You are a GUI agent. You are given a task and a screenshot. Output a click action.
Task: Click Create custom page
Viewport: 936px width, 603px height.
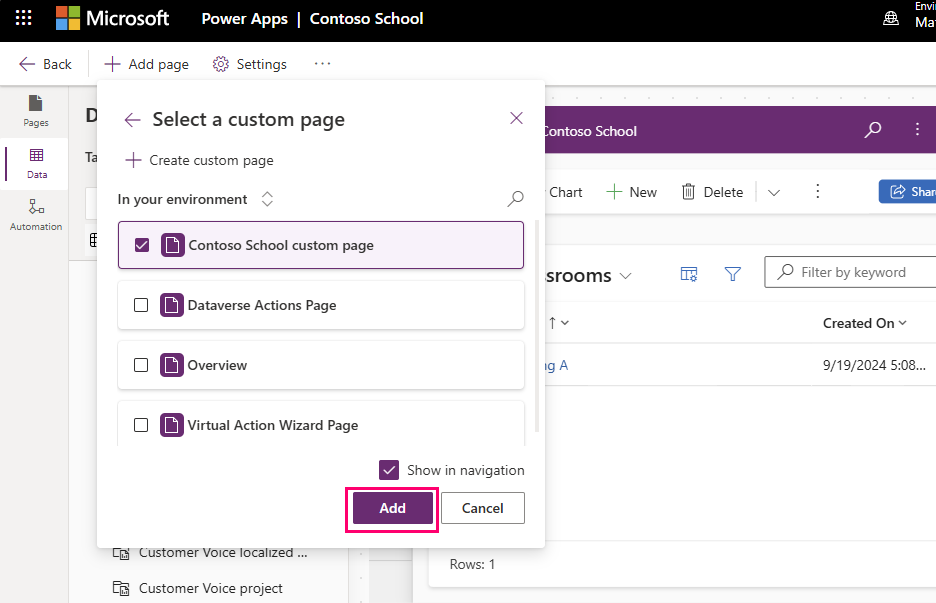coord(199,160)
